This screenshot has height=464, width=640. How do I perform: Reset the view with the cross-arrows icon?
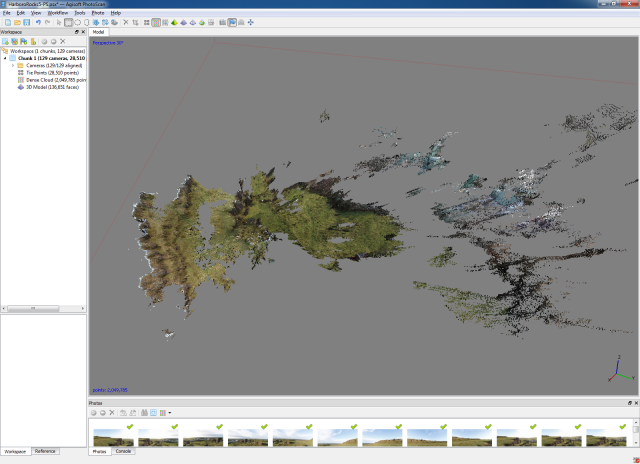pos(251,22)
